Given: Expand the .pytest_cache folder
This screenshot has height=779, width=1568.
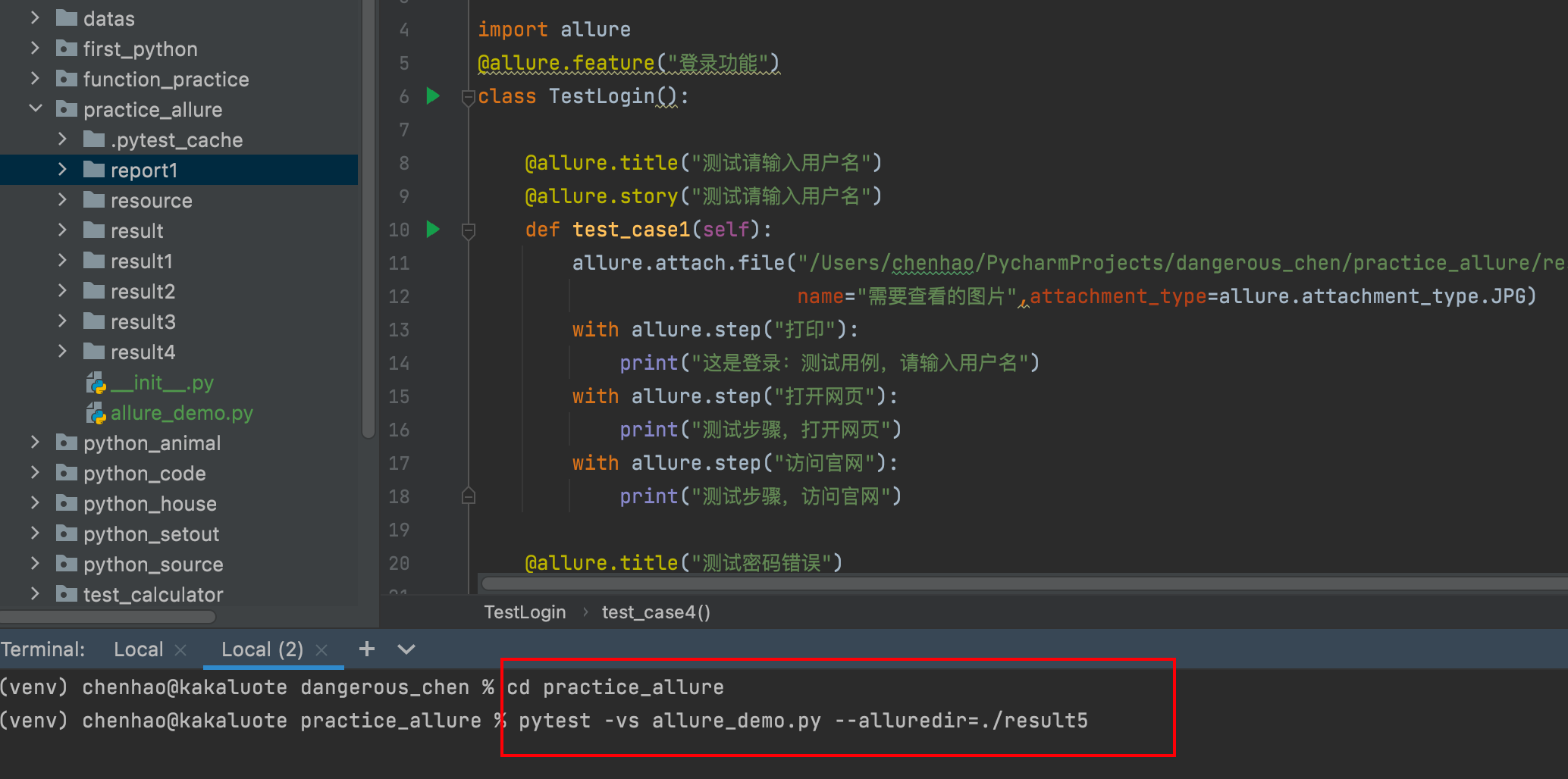Looking at the screenshot, I should (63, 139).
